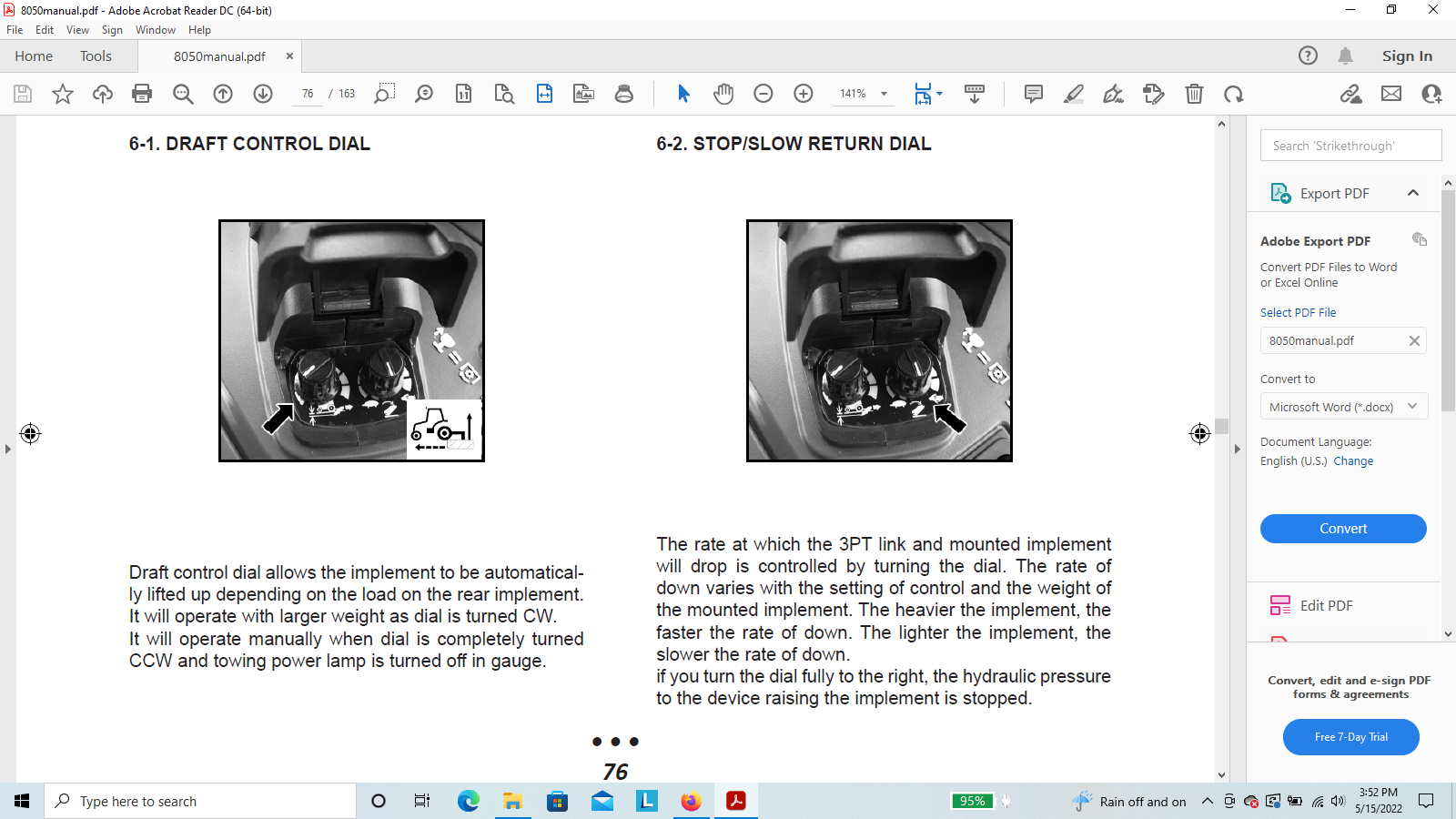Image resolution: width=1456 pixels, height=819 pixels.
Task: Click the Windows Task View icon
Action: (422, 801)
